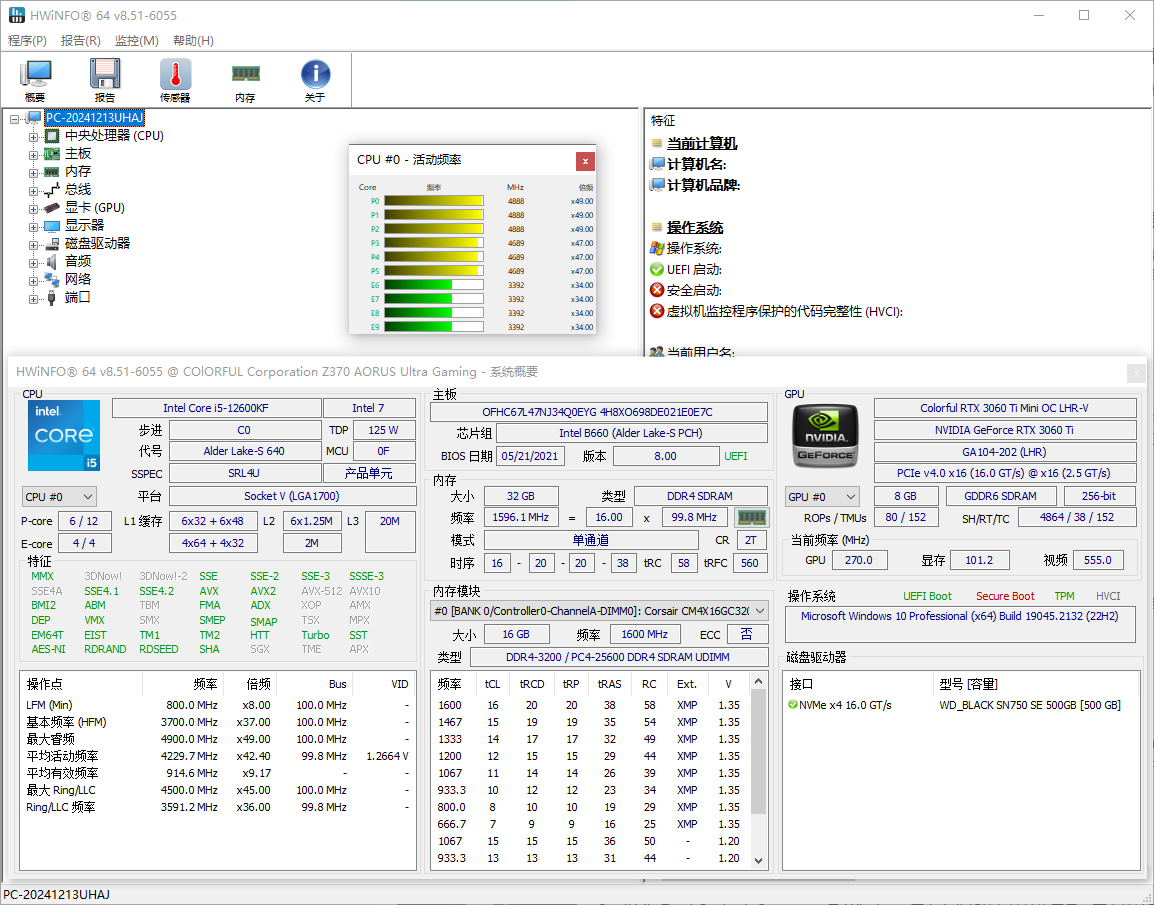The height and width of the screenshot is (905, 1154).
Task: Click the CPU chip icon in tree
Action: 52,136
